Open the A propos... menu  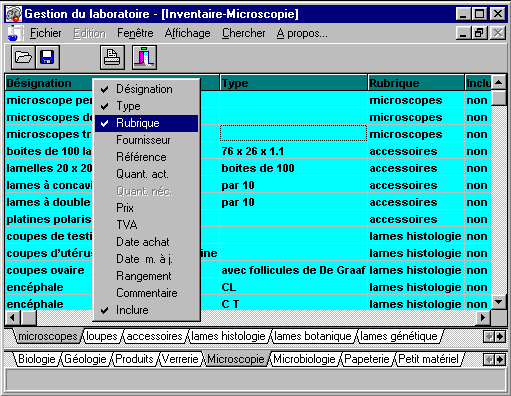[302, 33]
